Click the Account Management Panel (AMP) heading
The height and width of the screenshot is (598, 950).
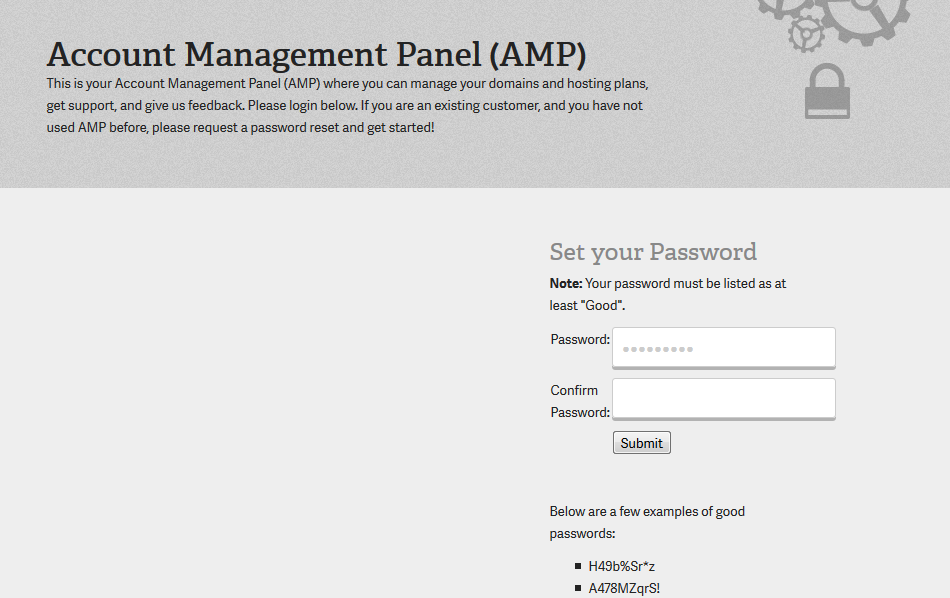coord(316,54)
